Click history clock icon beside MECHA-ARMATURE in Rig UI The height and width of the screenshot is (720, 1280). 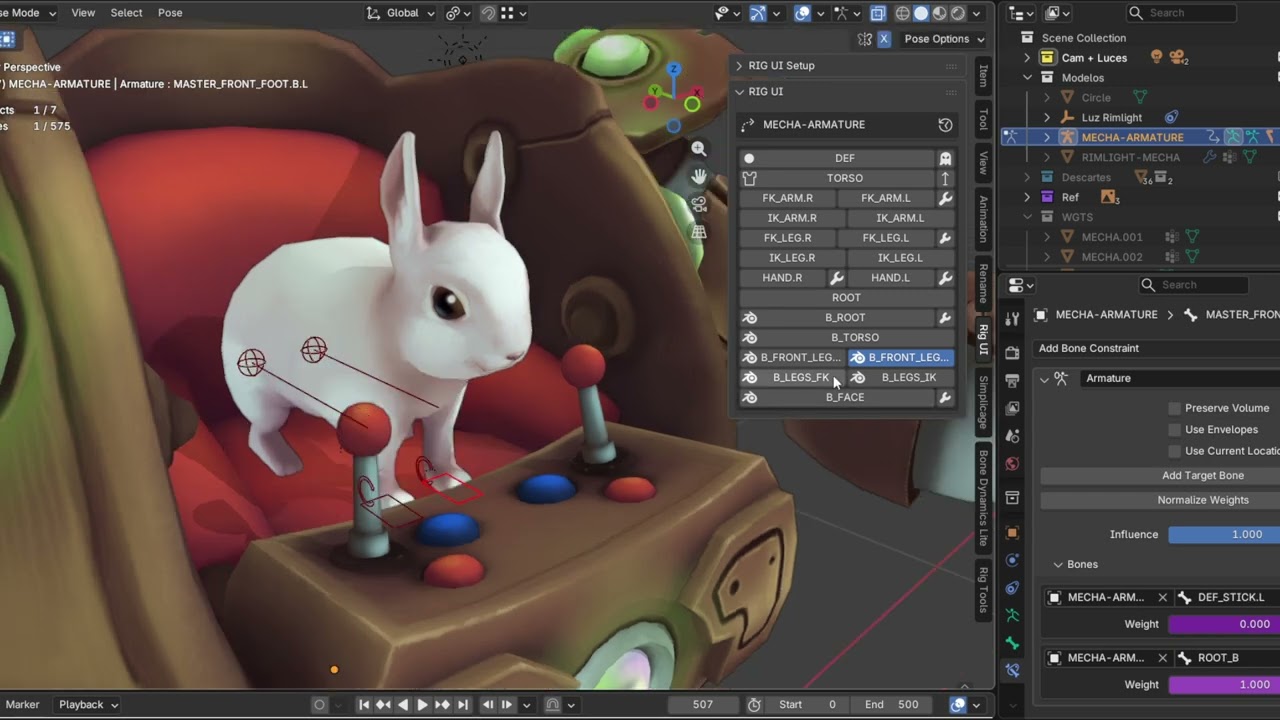(x=945, y=125)
